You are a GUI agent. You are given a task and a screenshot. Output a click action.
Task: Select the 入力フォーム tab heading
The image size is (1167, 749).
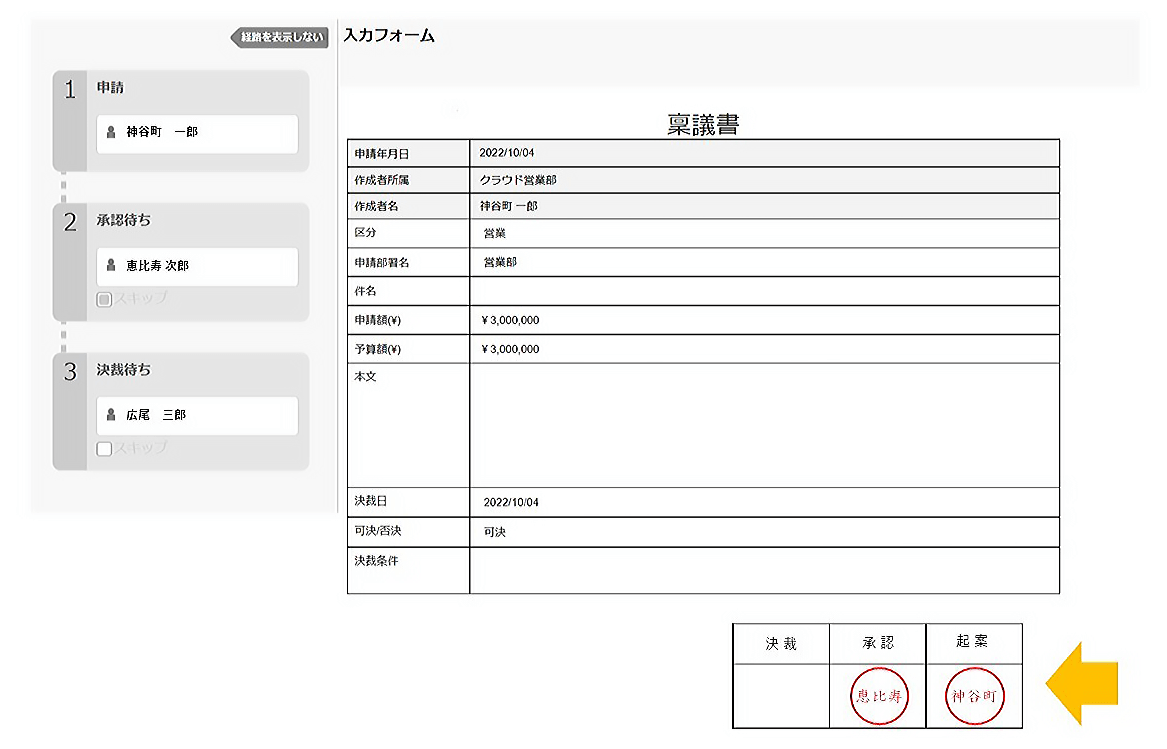click(x=389, y=36)
